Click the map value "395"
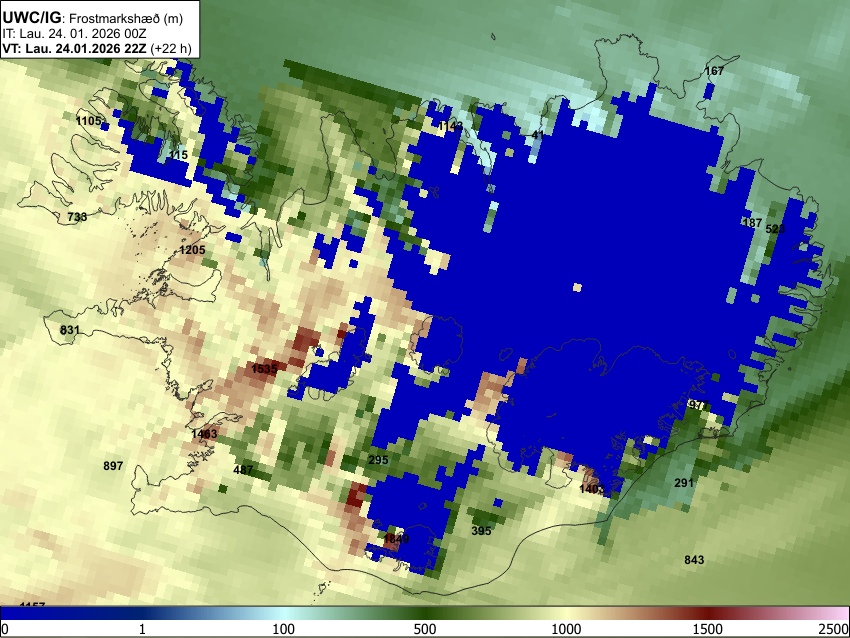 point(481,531)
